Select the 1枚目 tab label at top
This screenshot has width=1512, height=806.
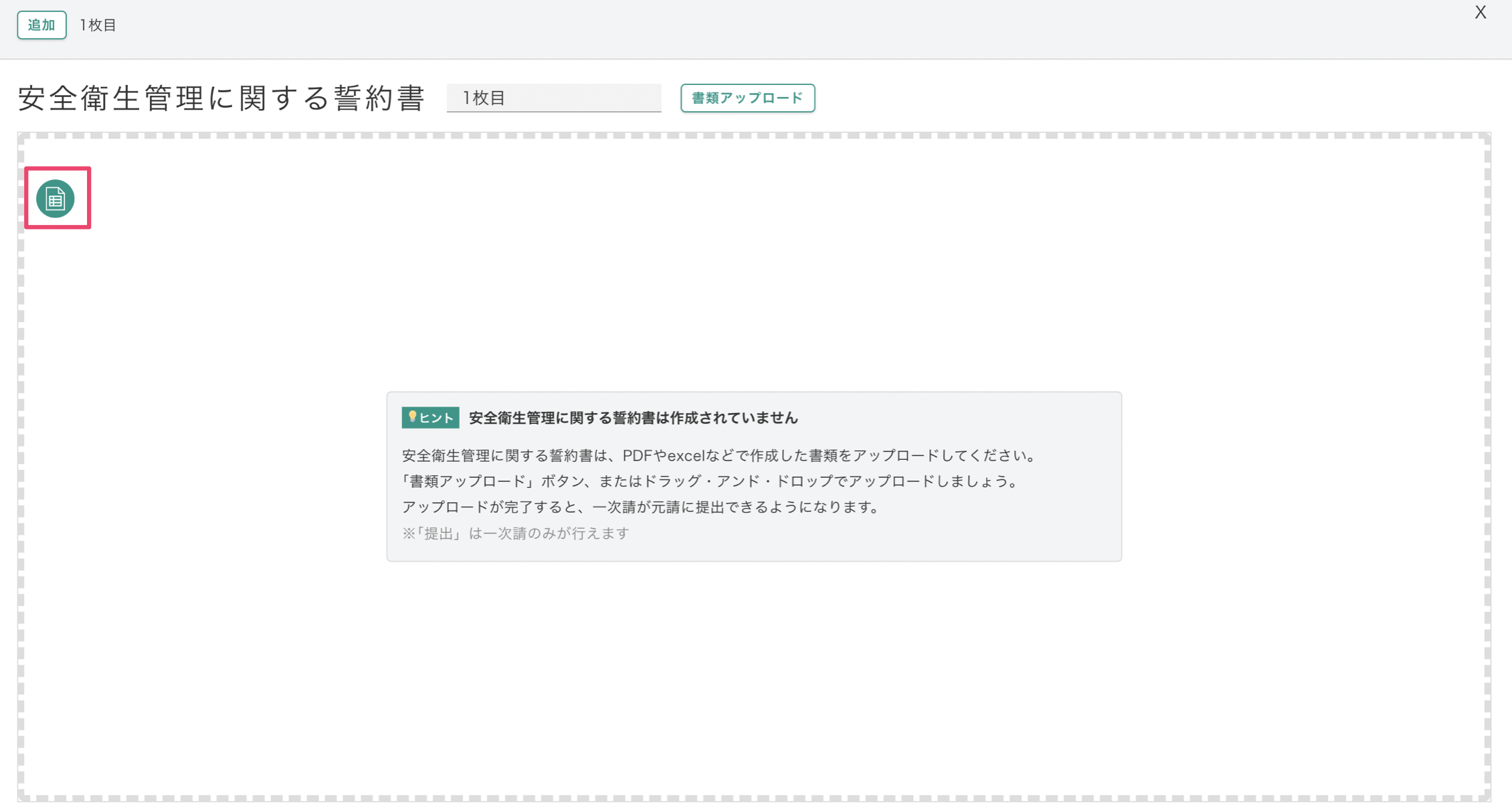tap(98, 25)
